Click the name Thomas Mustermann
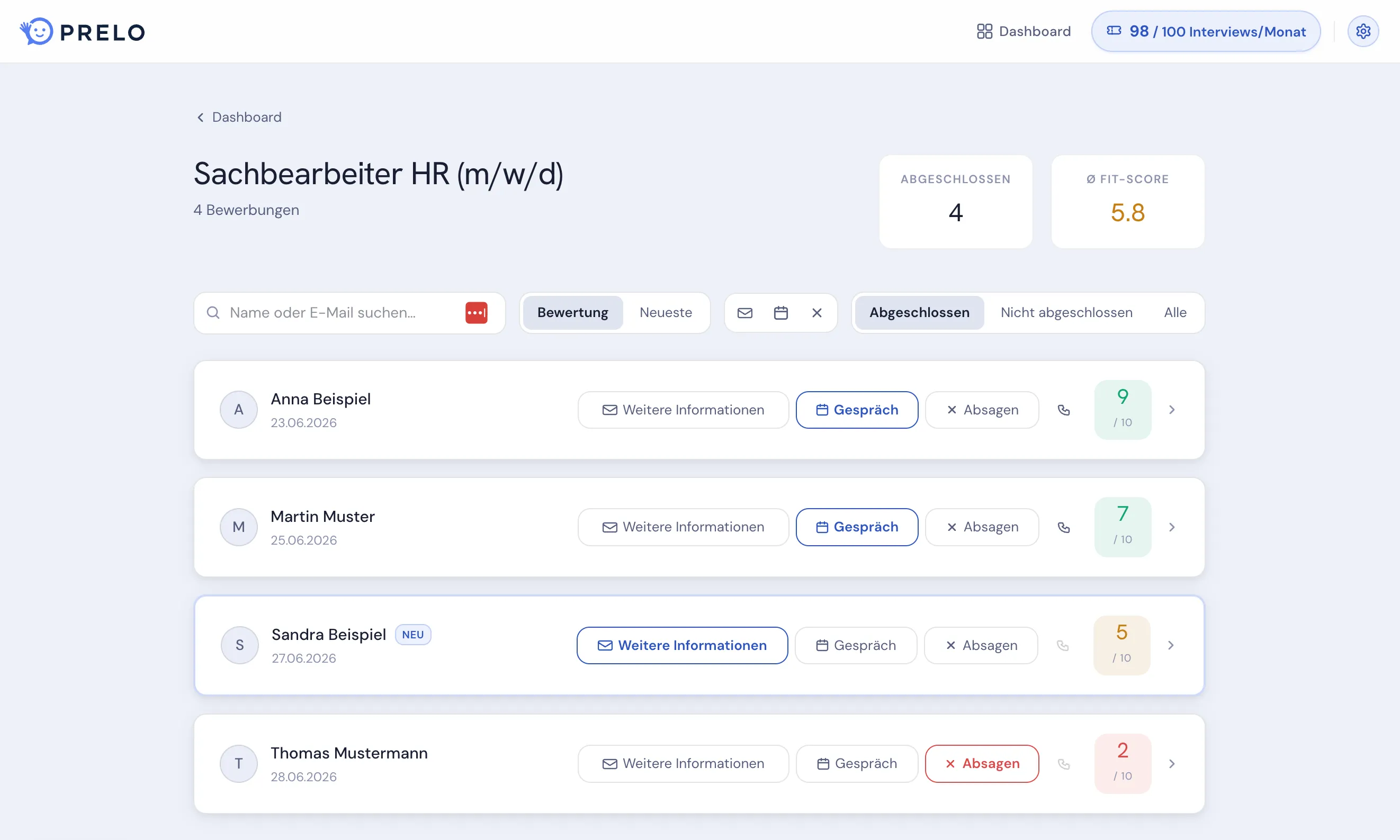This screenshot has height=840, width=1400. coord(349,753)
